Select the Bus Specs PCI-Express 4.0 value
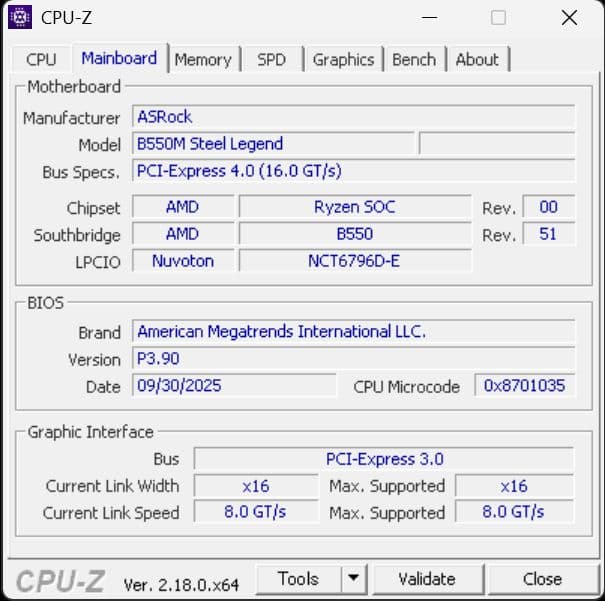 [353, 171]
